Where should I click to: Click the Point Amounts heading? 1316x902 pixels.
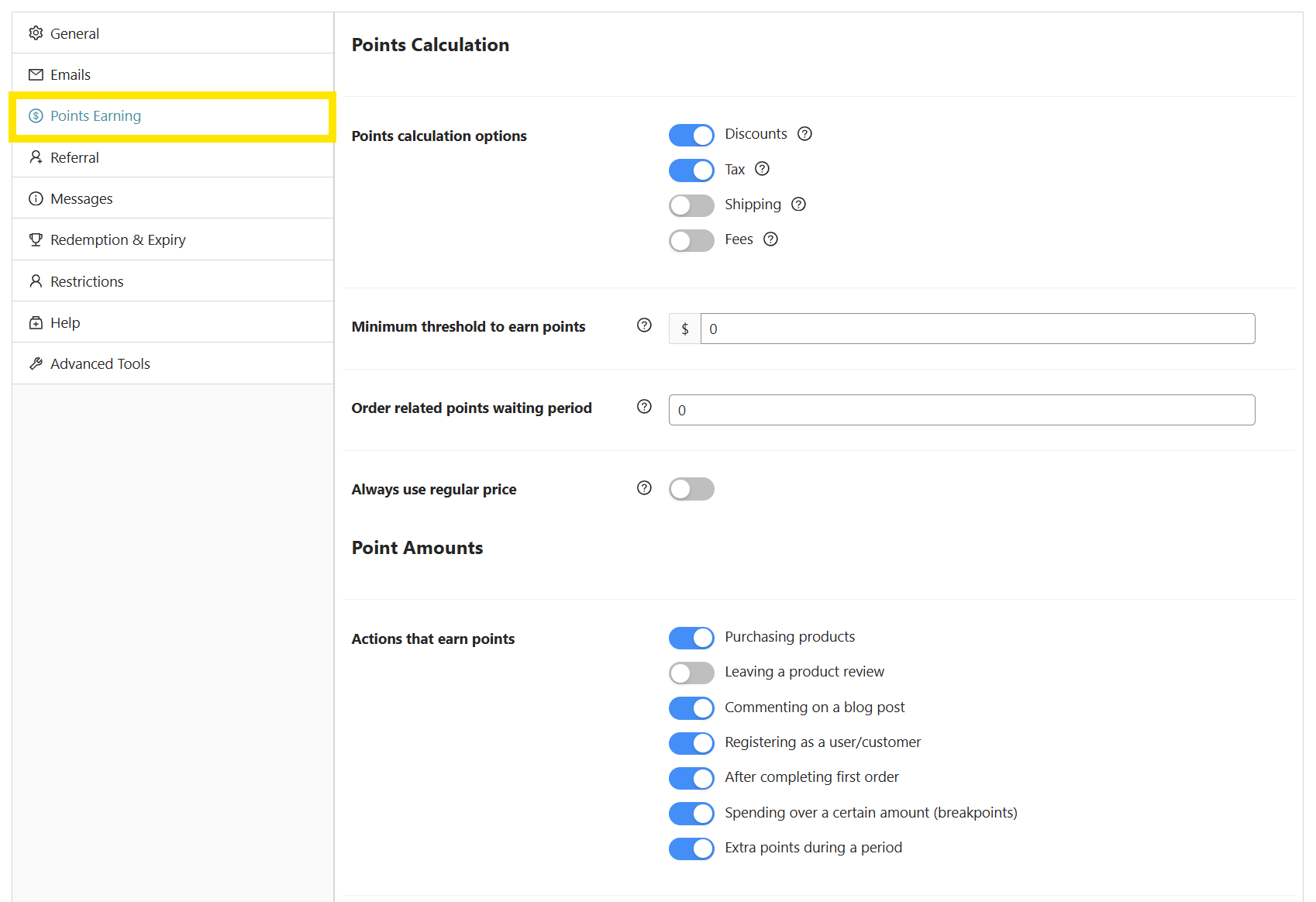[x=417, y=548]
